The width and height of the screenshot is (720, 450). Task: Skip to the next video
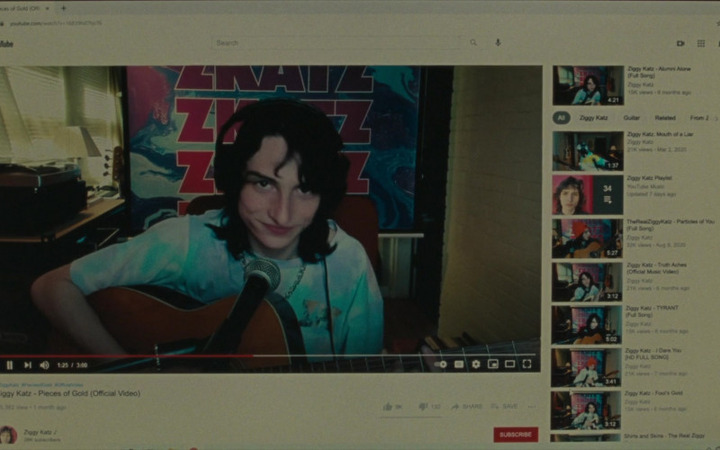click(28, 365)
